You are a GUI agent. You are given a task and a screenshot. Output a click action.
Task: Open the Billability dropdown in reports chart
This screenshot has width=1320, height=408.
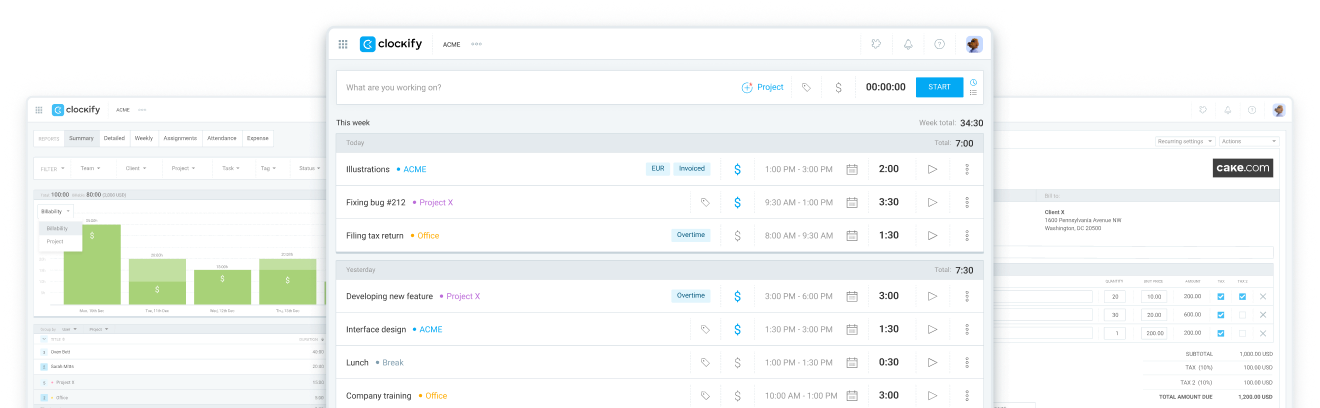[57, 212]
